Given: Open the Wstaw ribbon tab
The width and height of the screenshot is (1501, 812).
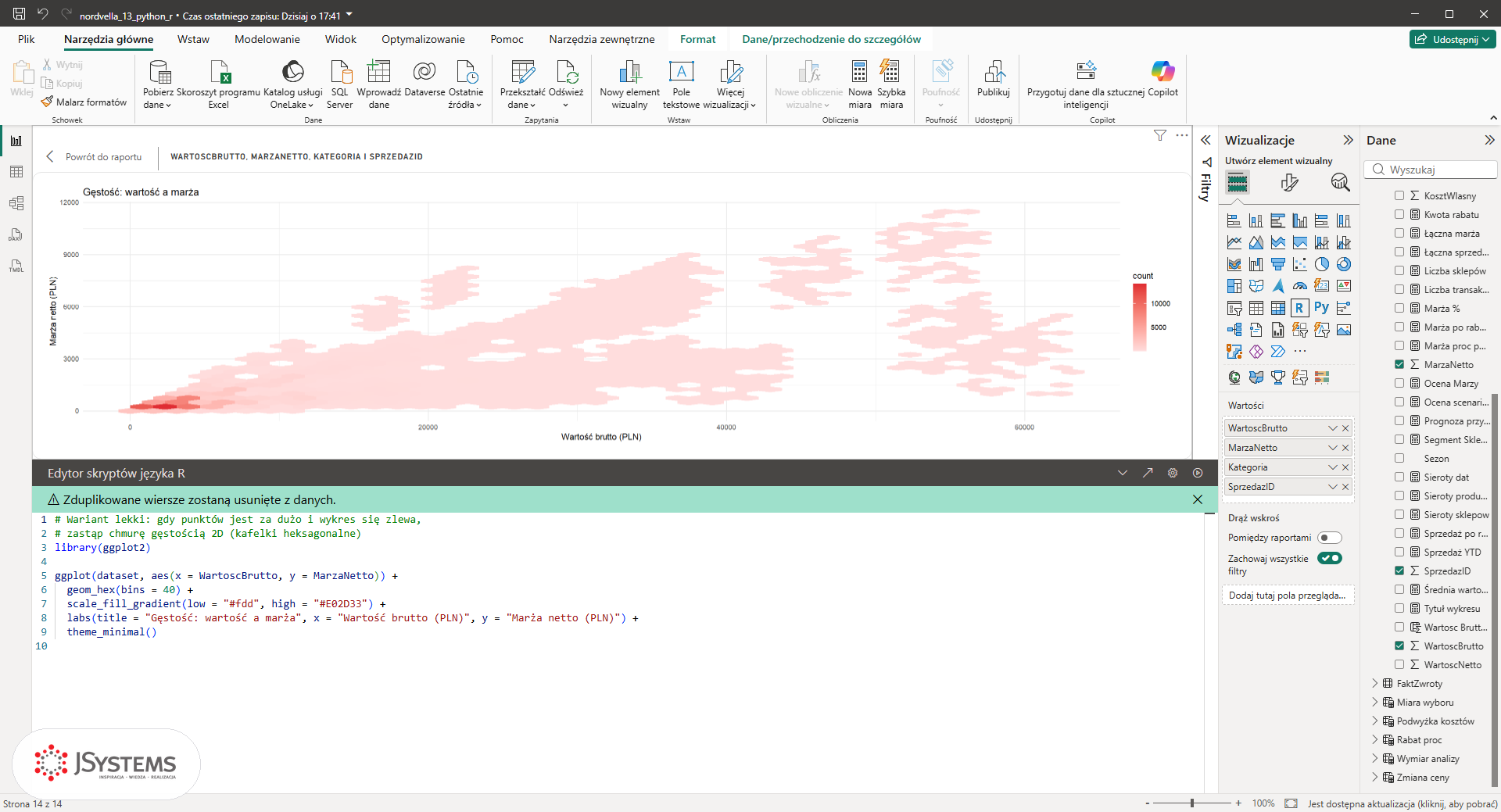Looking at the screenshot, I should (193, 39).
